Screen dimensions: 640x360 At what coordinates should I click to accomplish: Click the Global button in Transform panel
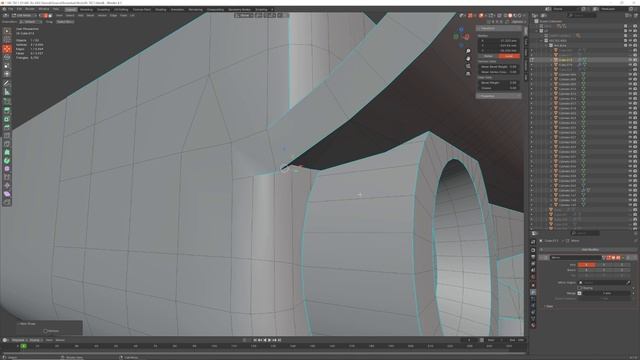488,56
